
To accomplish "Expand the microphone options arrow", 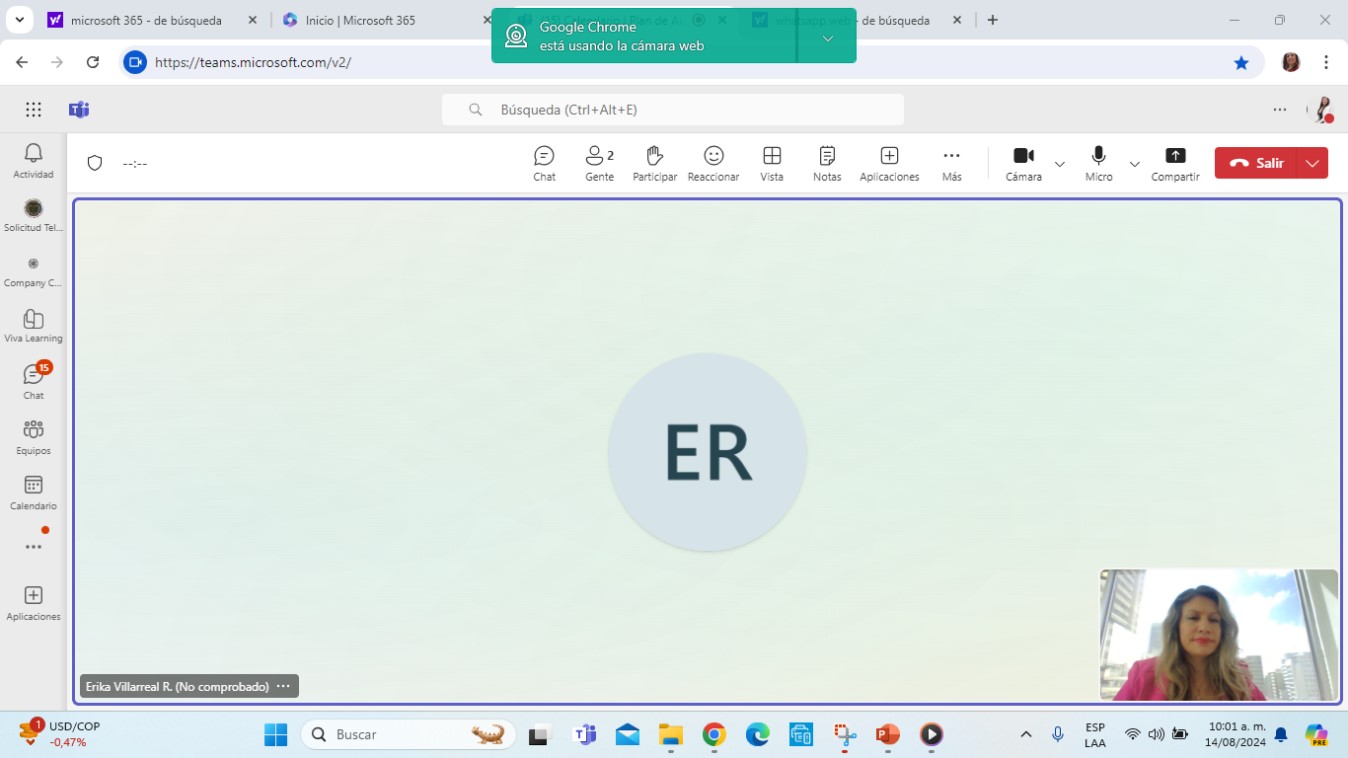I will pyautogui.click(x=1134, y=164).
